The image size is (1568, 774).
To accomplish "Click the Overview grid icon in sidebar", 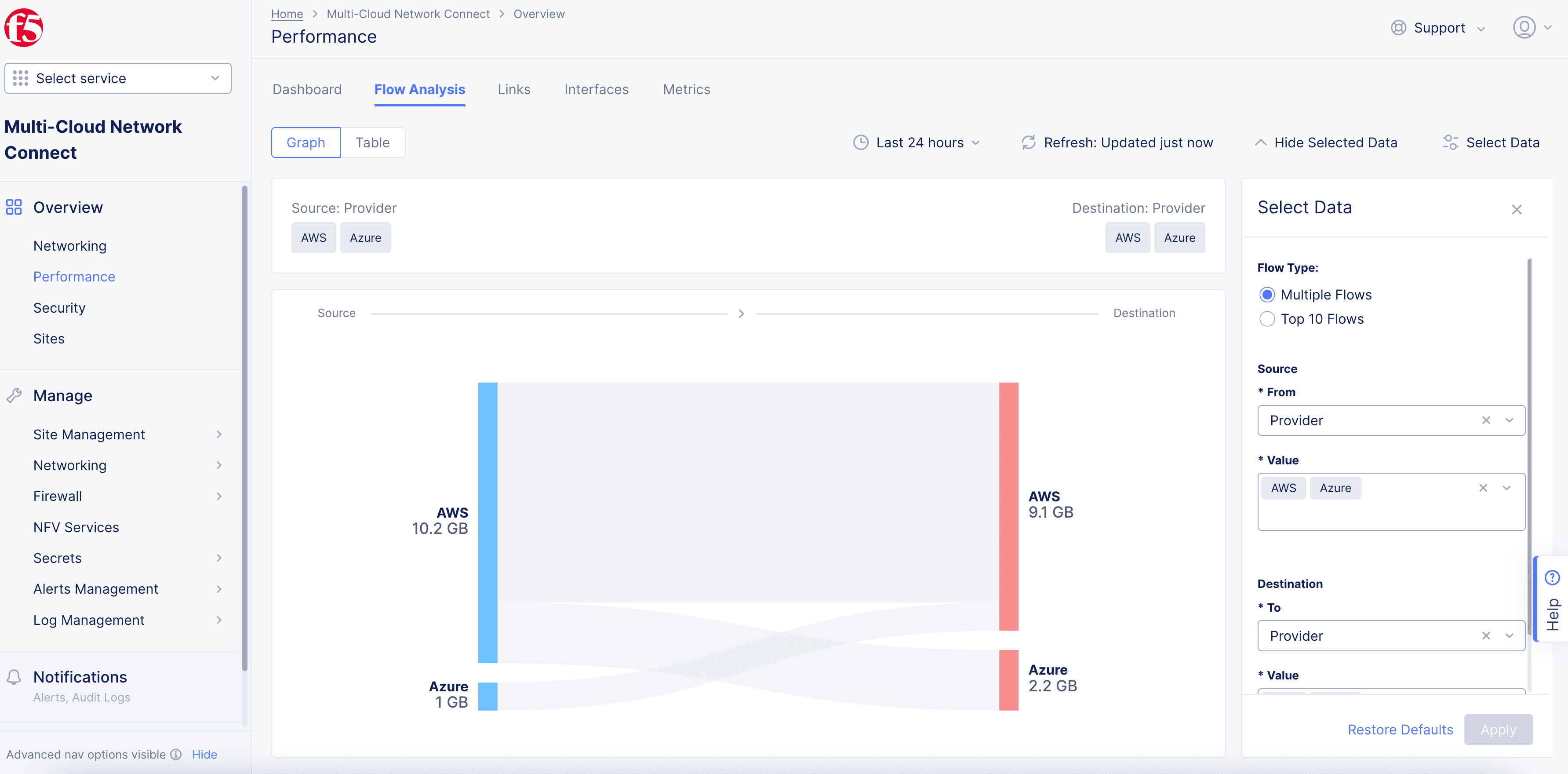I will tap(14, 207).
